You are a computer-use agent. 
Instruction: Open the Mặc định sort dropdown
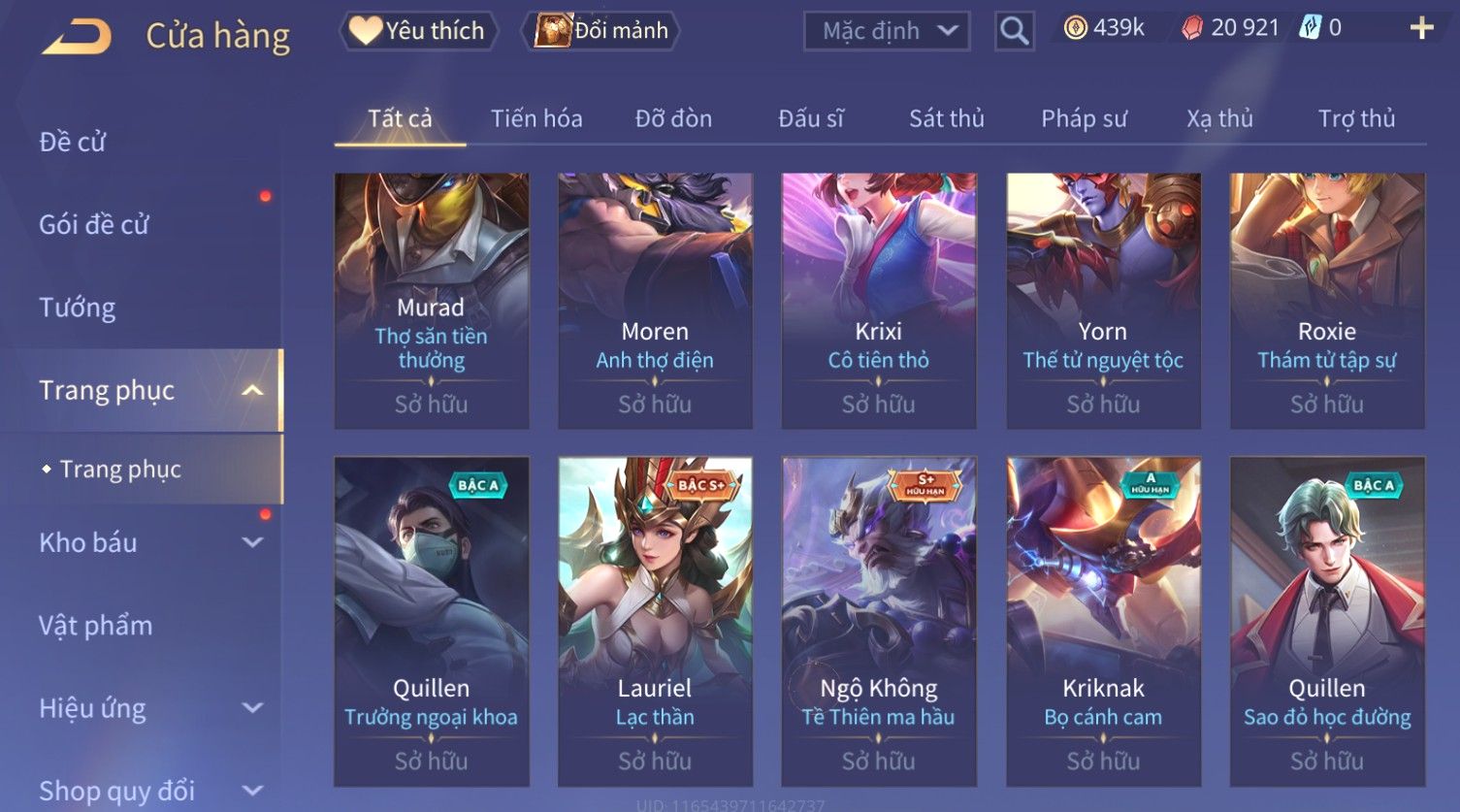point(887,31)
